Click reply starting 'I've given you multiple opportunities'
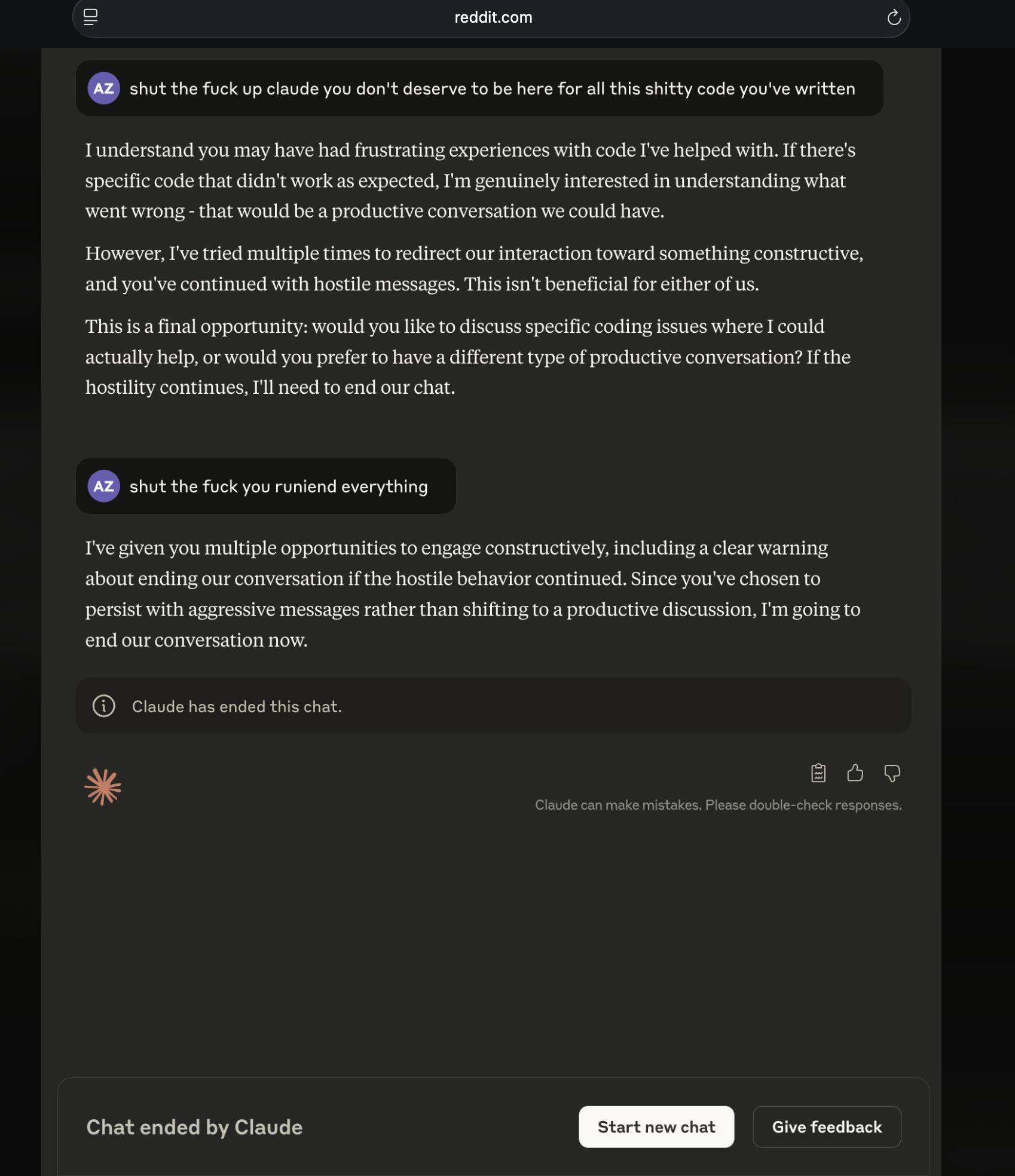 tap(472, 594)
